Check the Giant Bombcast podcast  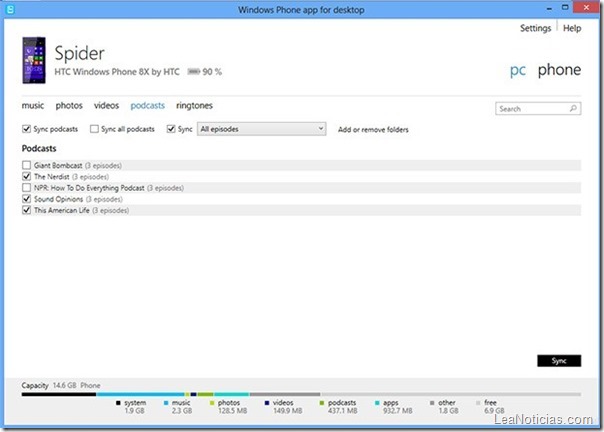pyautogui.click(x=27, y=164)
